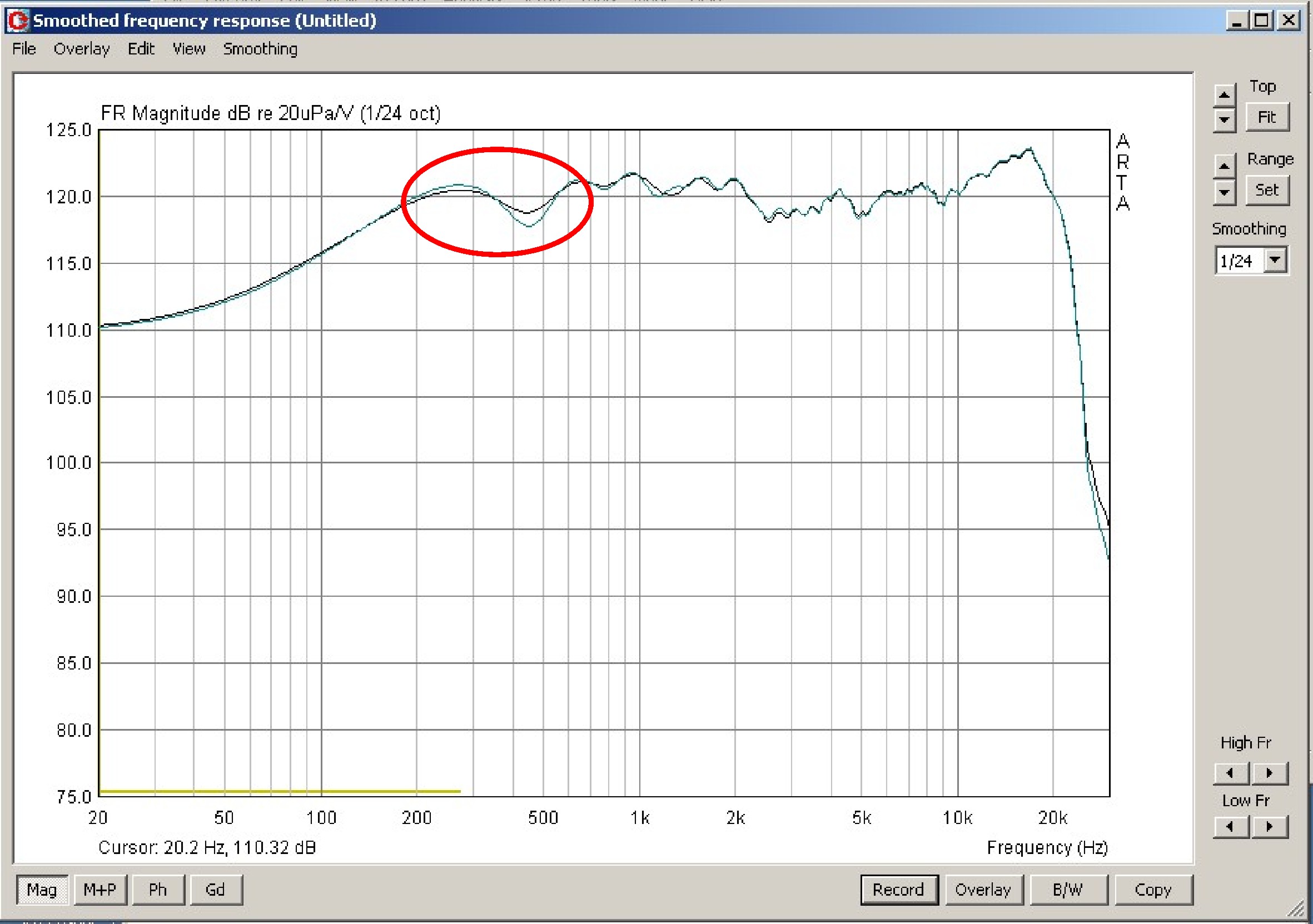1313x924 pixels.
Task: Select the Mag view toggle button
Action: tap(42, 890)
